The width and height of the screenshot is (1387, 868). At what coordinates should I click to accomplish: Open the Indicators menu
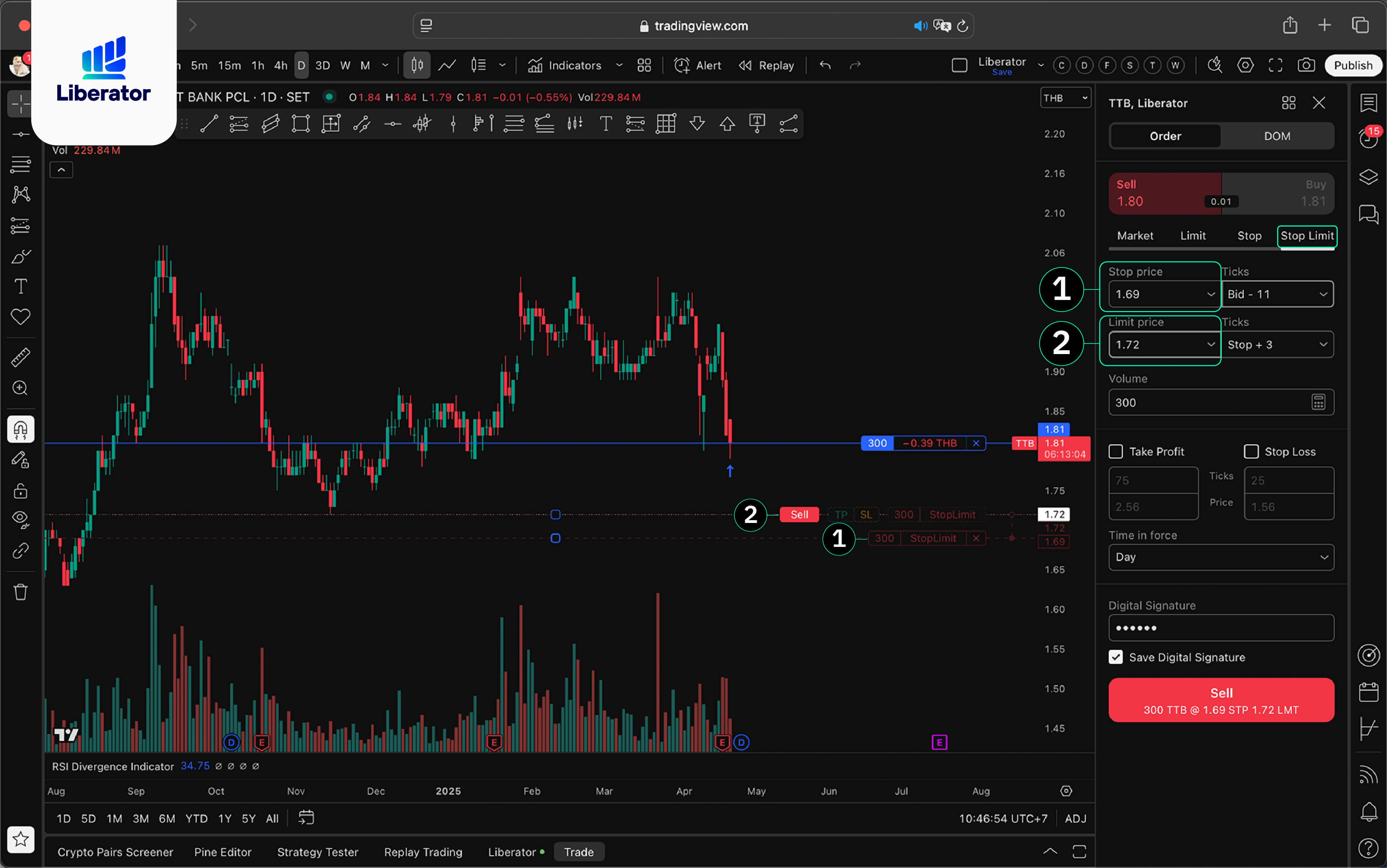pos(564,66)
